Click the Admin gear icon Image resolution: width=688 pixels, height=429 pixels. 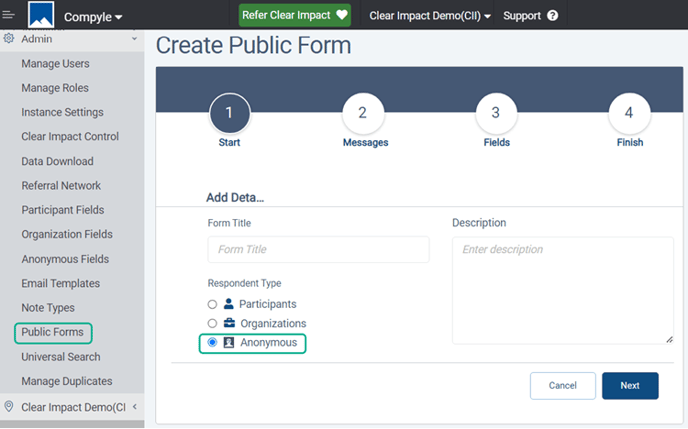pos(9,38)
